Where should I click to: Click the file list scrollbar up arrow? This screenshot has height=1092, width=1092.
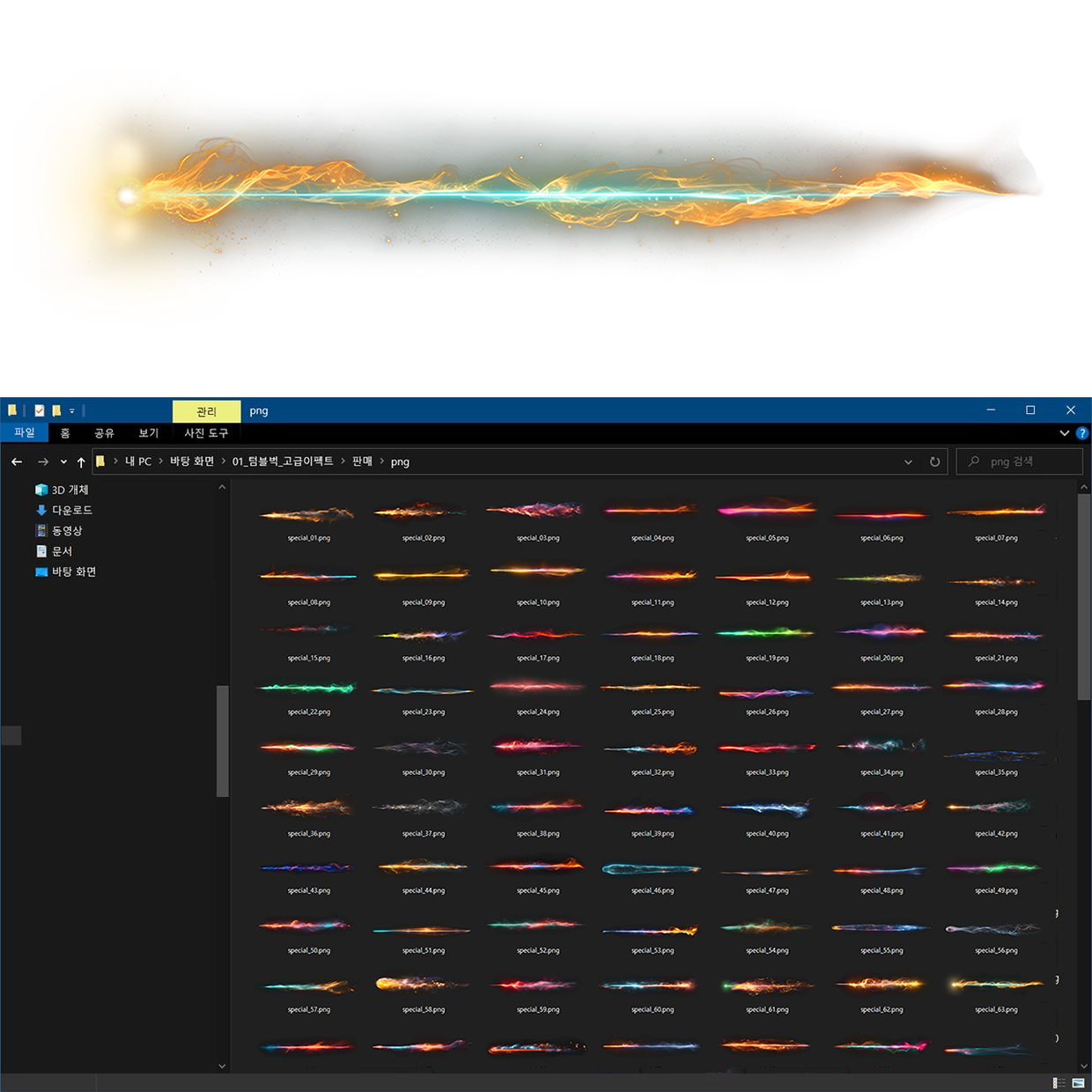(x=1084, y=487)
